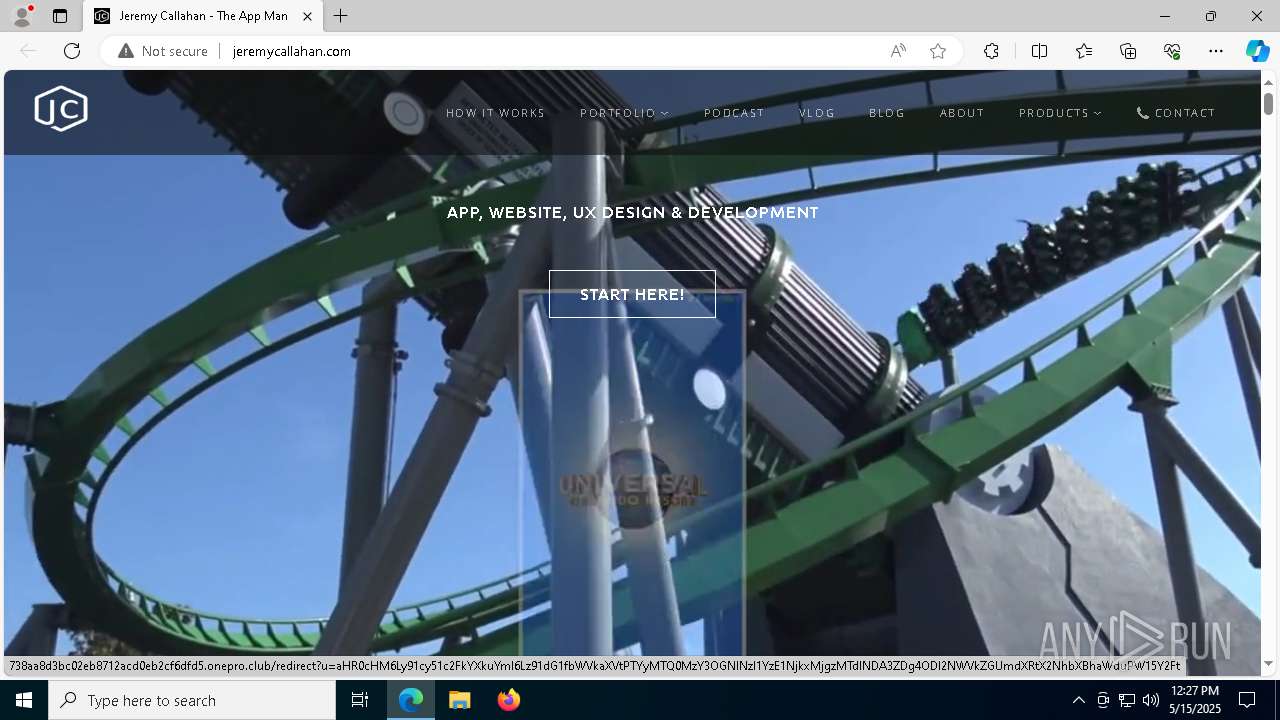Open the Windows Start menu
Viewport: 1280px width, 720px height.
tap(24, 700)
